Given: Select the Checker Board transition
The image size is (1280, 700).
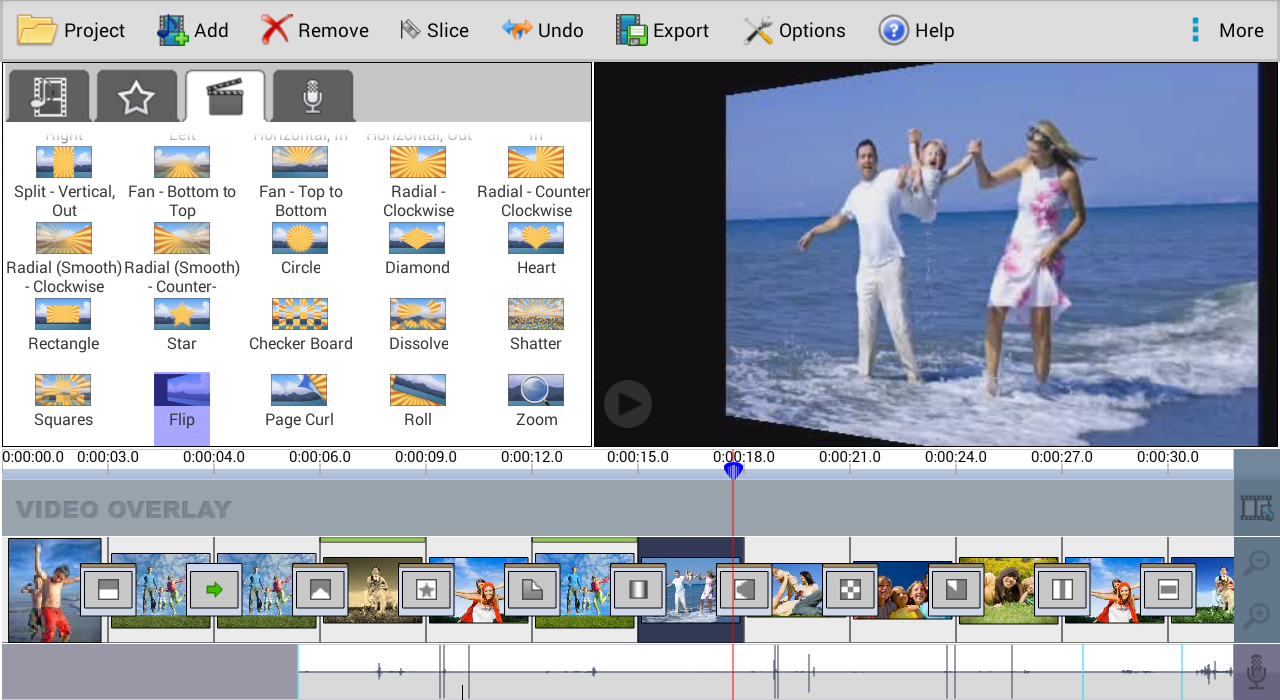Looking at the screenshot, I should pos(299,314).
